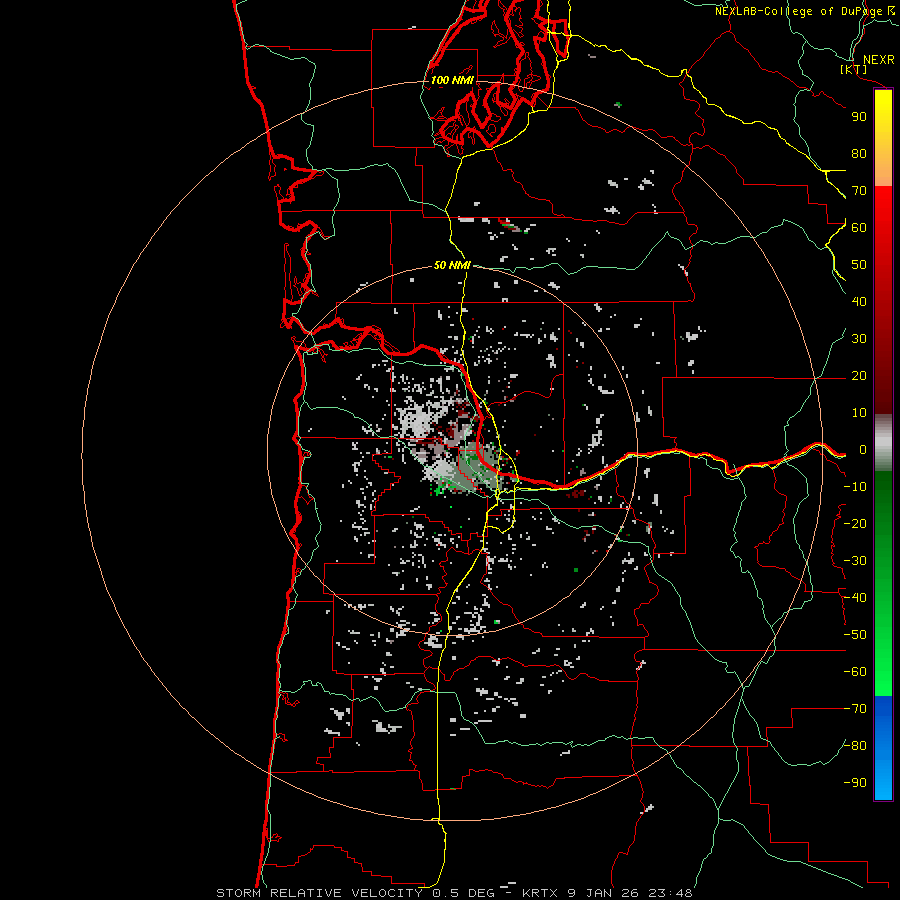Select the -90 velocity scale value
Viewport: 900px width, 900px height.
point(855,783)
